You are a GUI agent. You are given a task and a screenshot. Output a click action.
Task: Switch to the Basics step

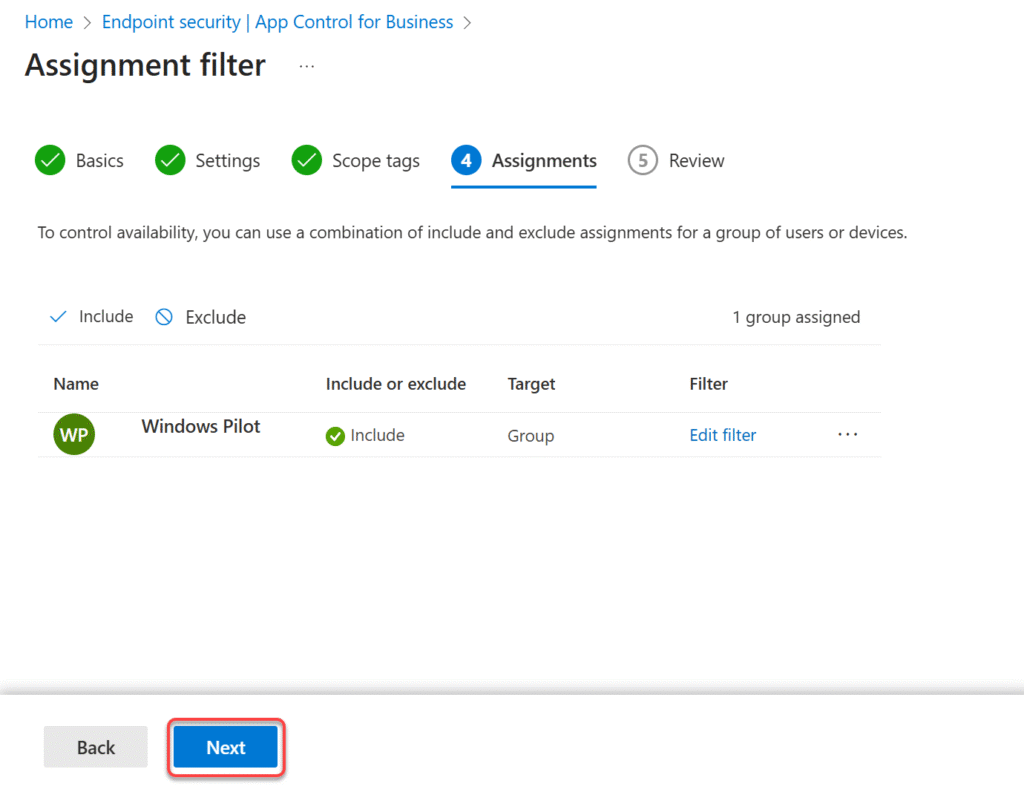click(x=99, y=161)
